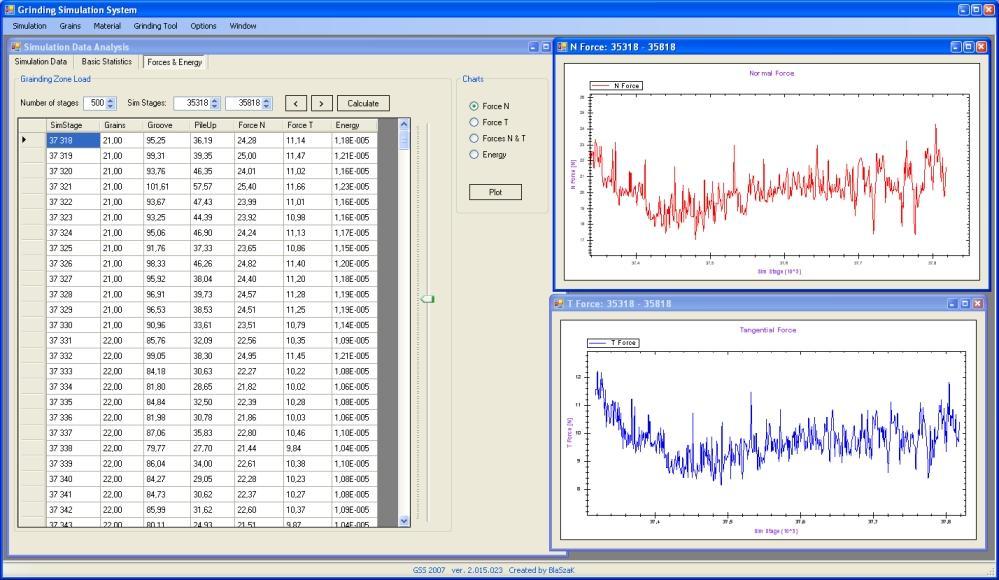Click the Force N column header
The image size is (999, 580).
click(x=259, y=125)
